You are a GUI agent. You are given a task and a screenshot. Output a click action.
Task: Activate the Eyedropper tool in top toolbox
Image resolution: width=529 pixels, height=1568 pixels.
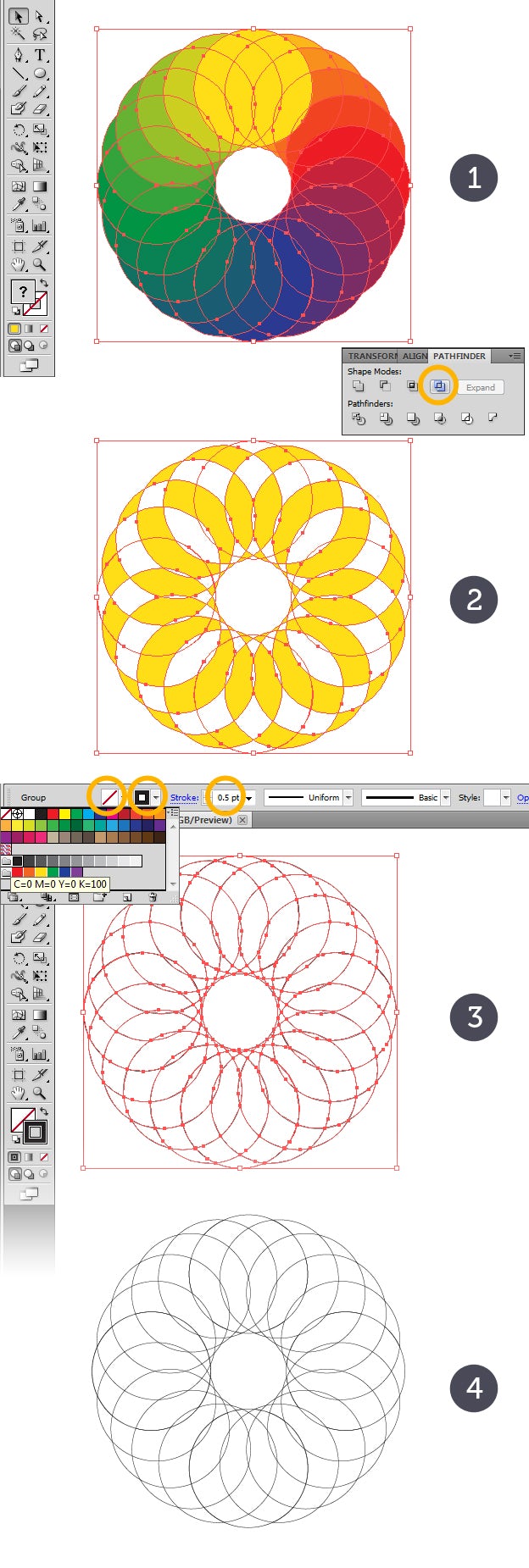[18, 204]
